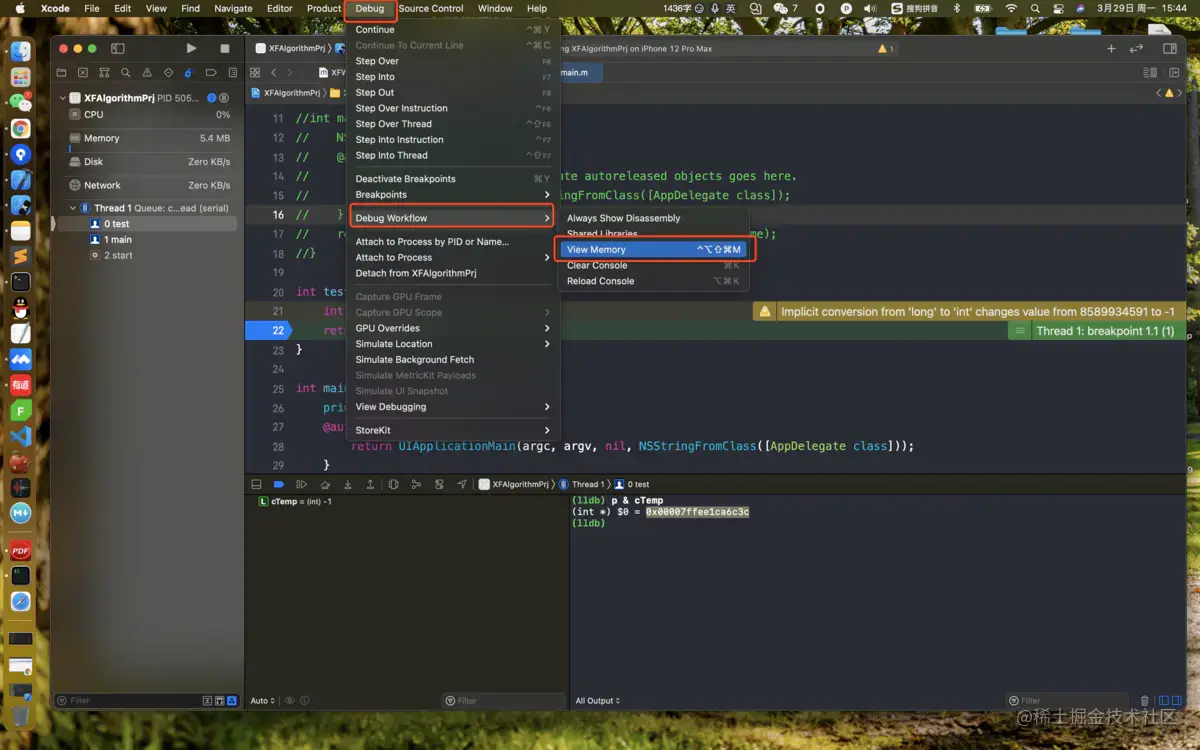1200x750 pixels.
Task: Toggle the navigator sidebar icon in the toolbar
Action: point(117,48)
